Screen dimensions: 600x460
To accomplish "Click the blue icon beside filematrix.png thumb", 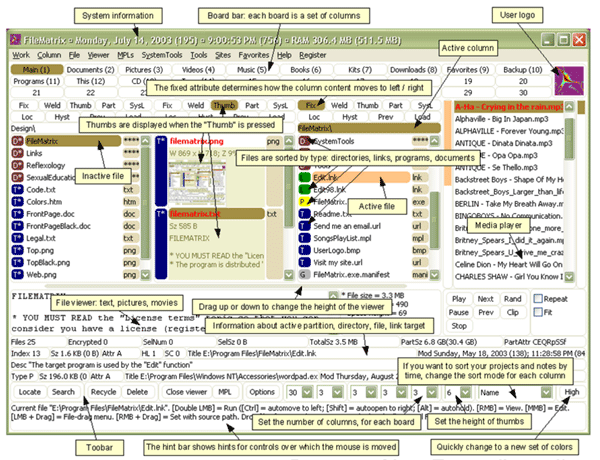I will coord(161,171).
